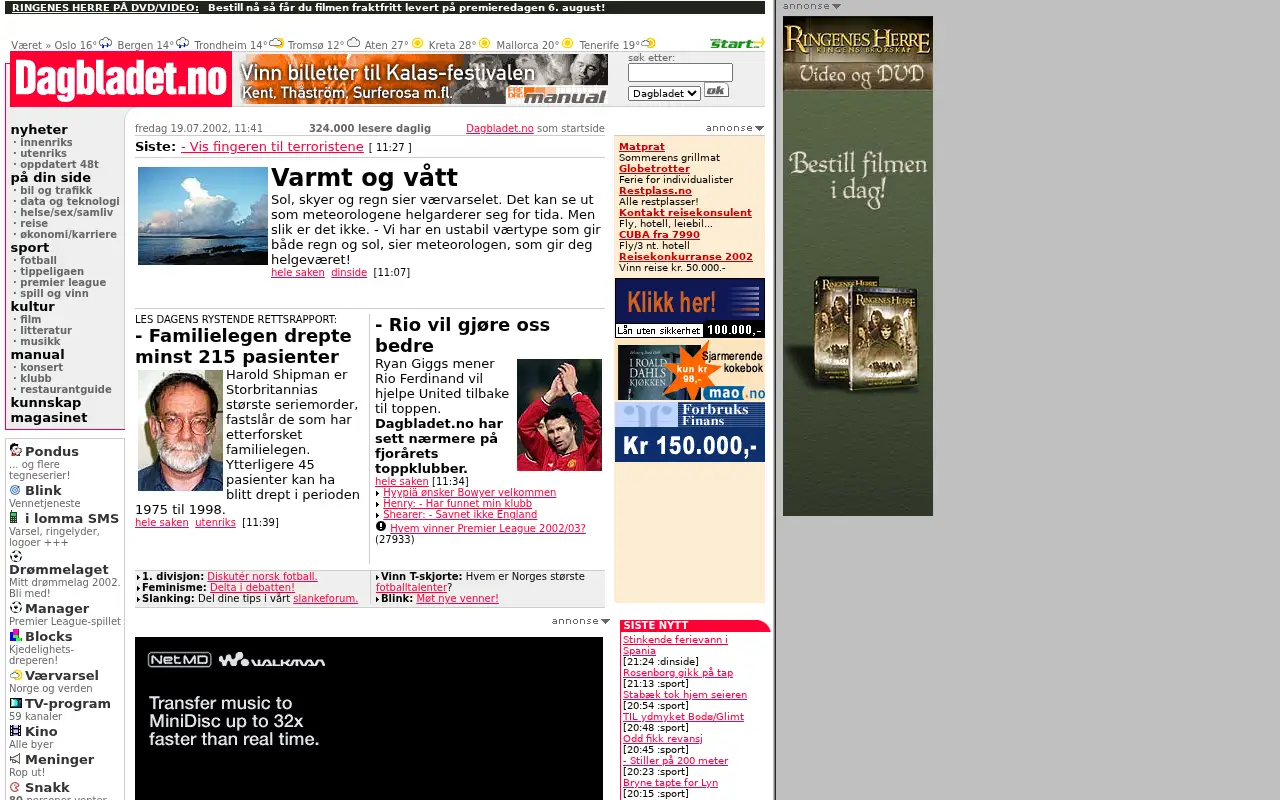Click the i lomma SMS phone icon
The width and height of the screenshot is (1280, 800).
point(14,517)
